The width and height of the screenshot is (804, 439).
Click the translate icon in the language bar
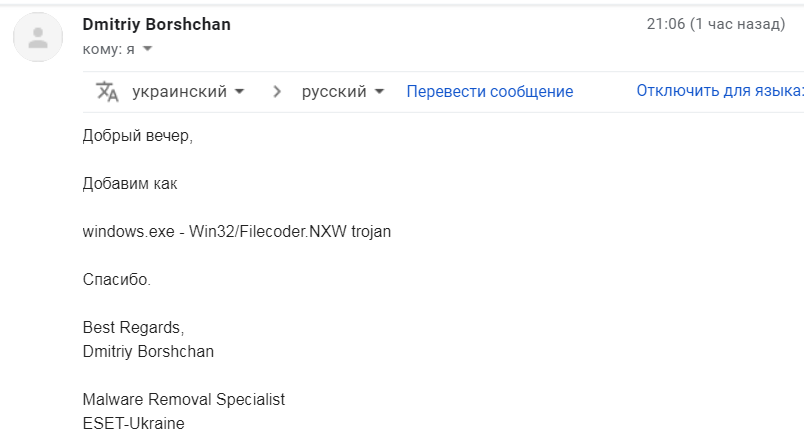(107, 92)
